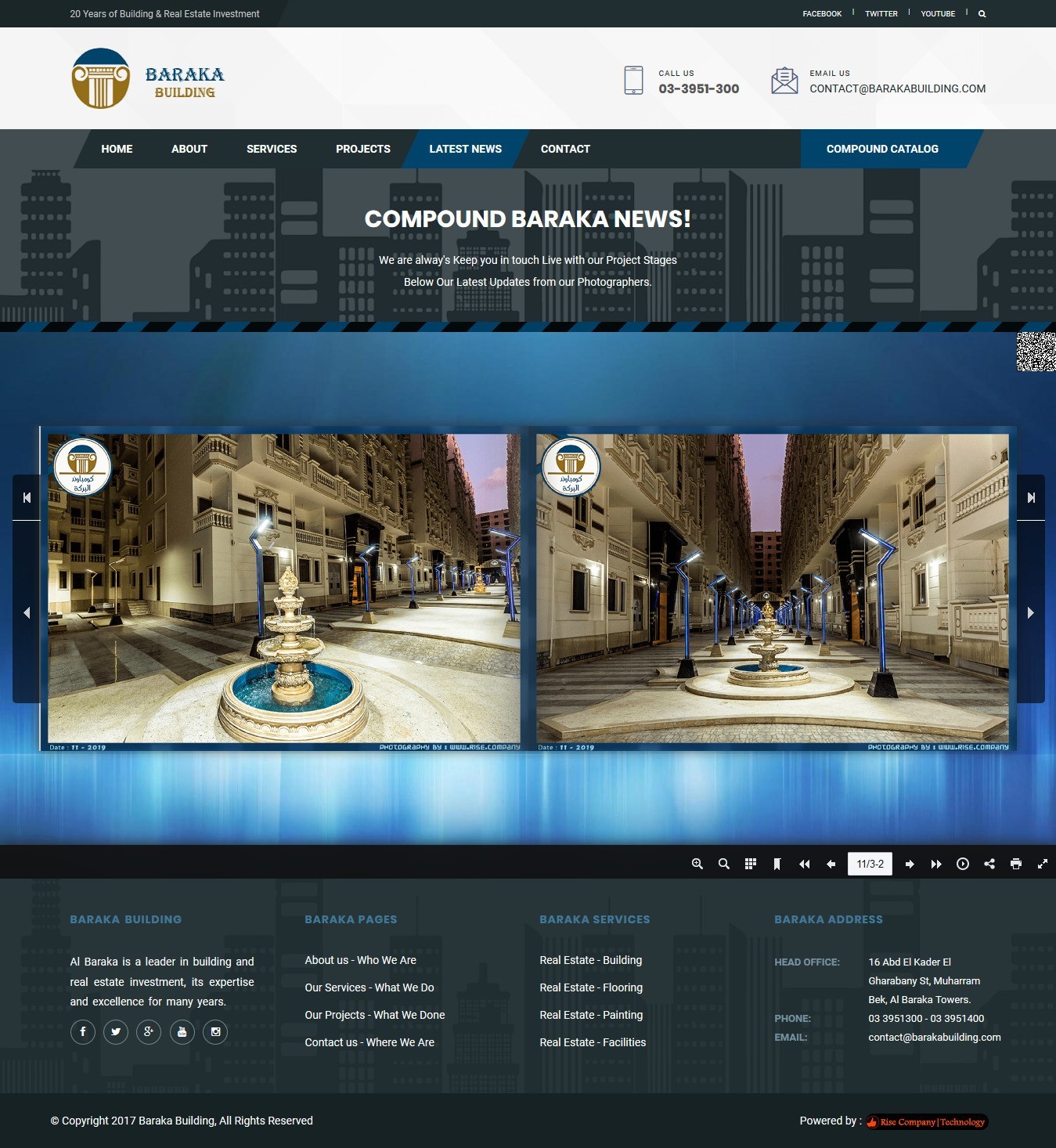Open the Contact menu item
The height and width of the screenshot is (1148, 1056).
point(565,149)
